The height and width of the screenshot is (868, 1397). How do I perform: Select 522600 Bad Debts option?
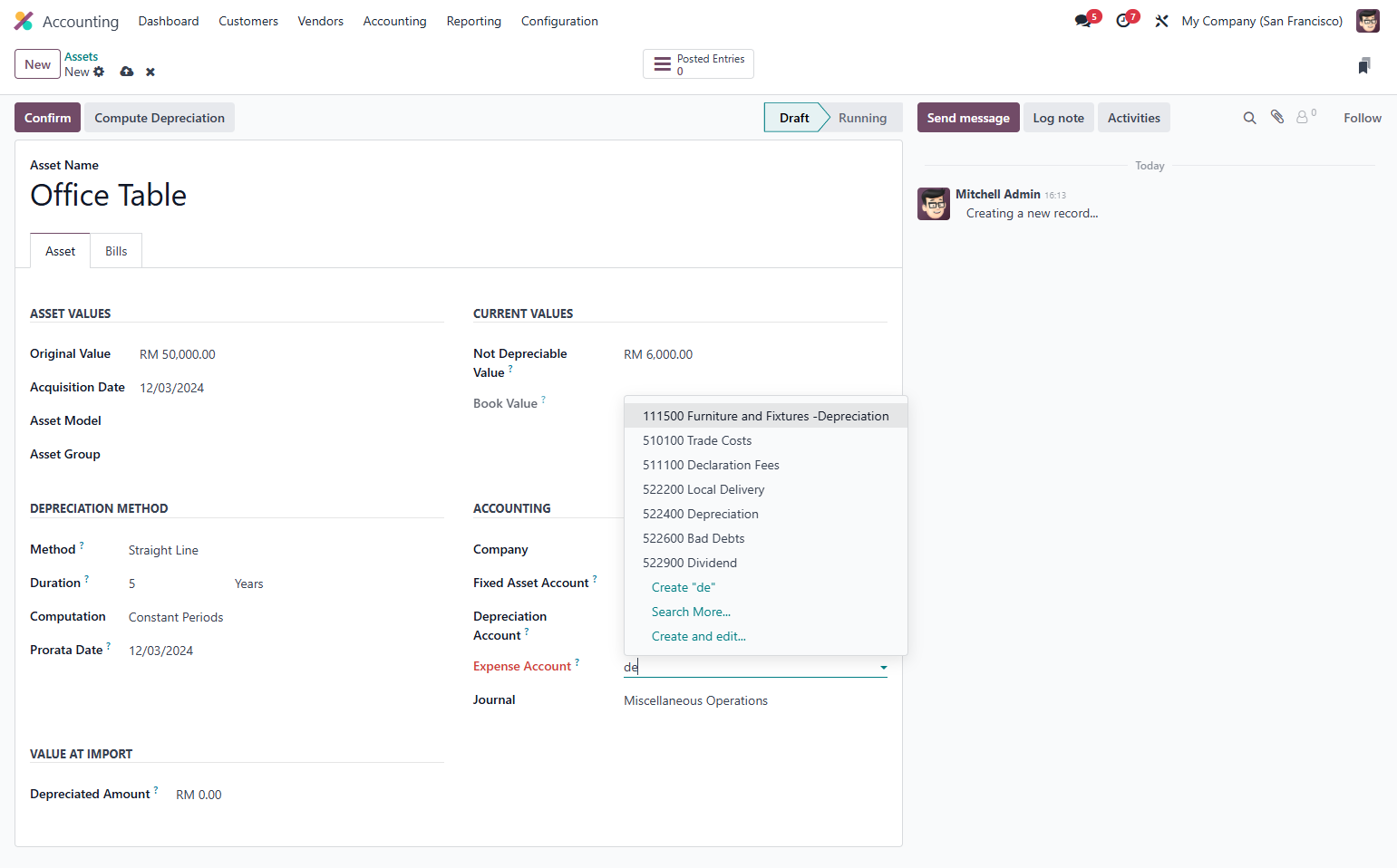pos(766,538)
